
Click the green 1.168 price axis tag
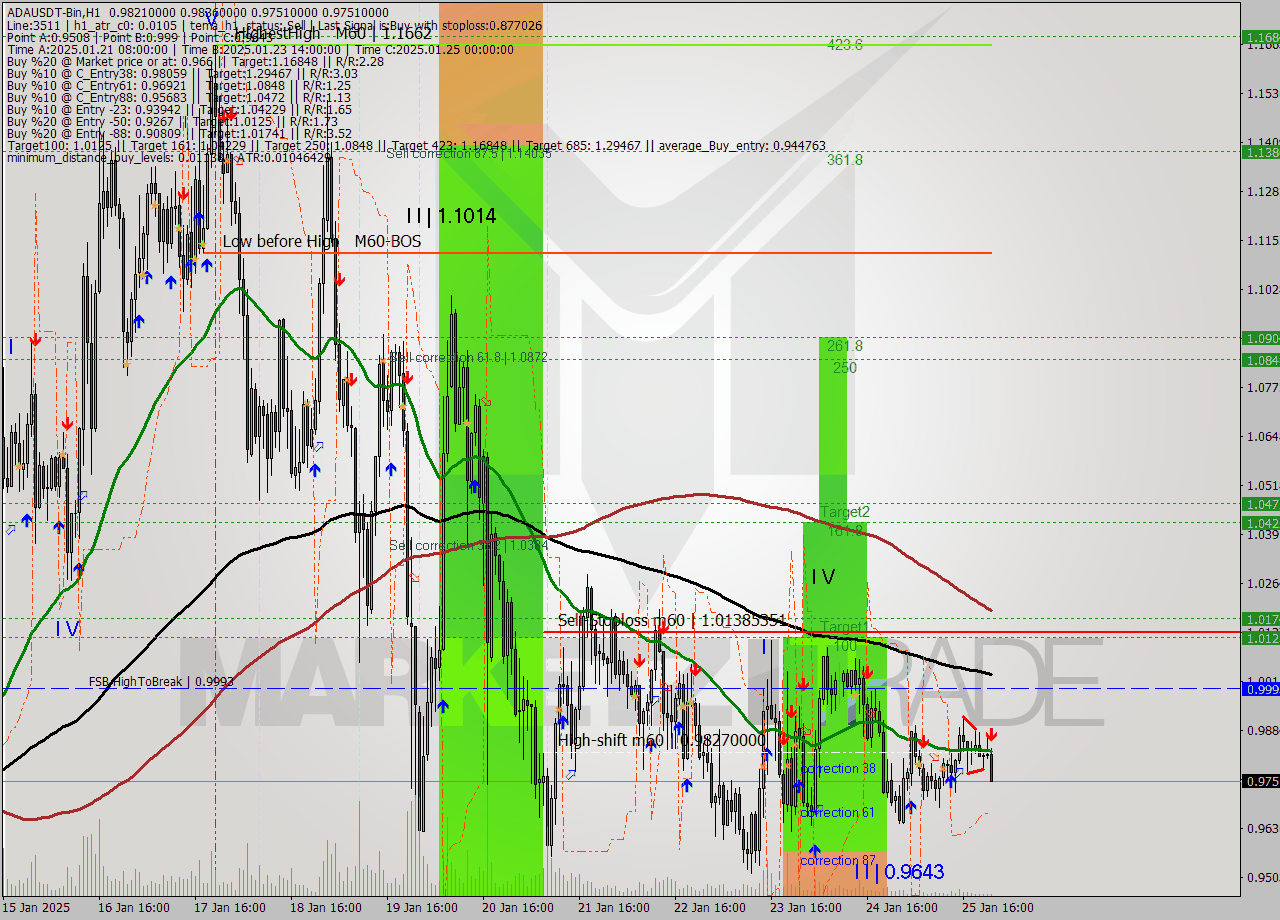1260,37
